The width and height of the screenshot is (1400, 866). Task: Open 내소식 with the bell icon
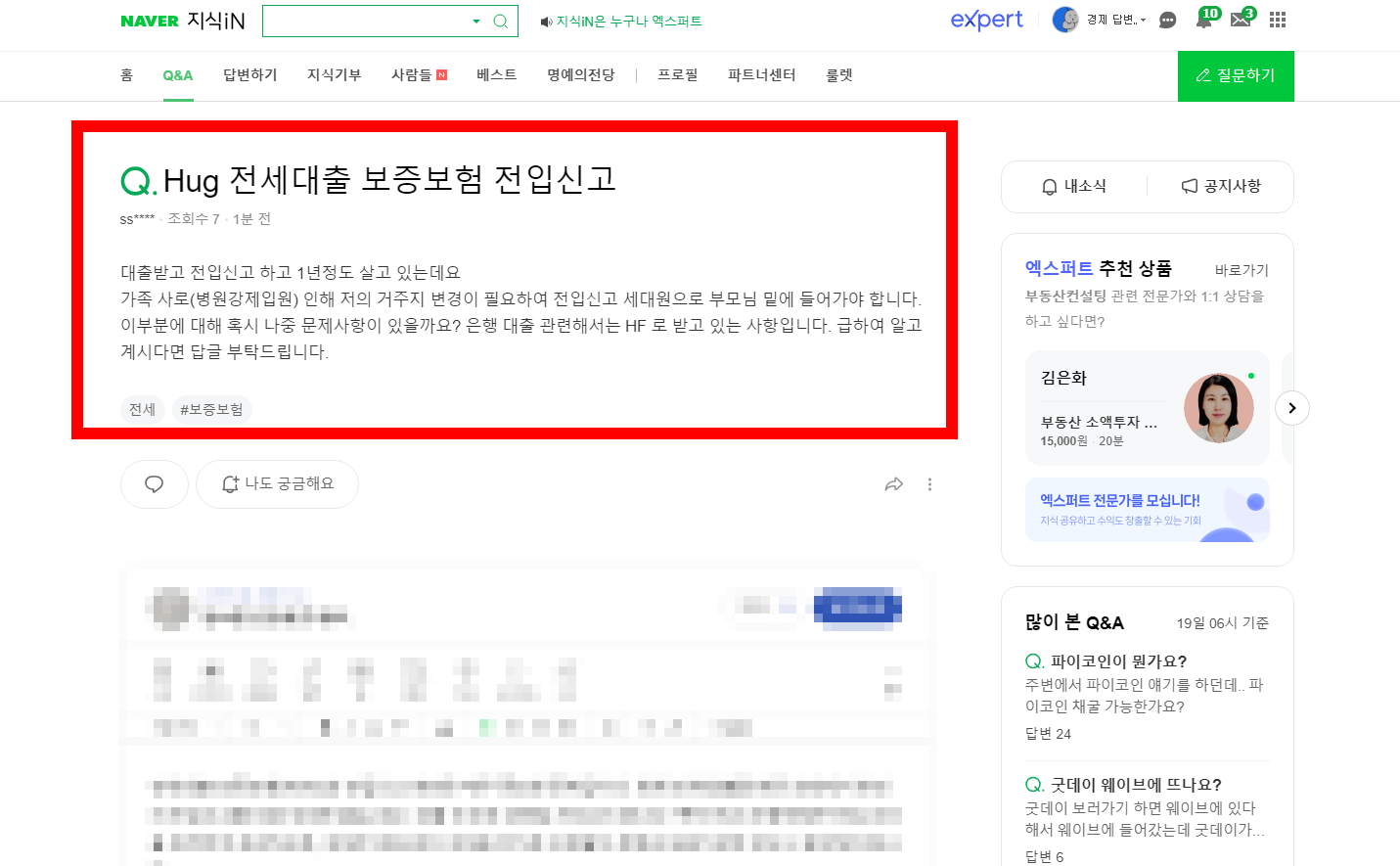pyautogui.click(x=1074, y=186)
